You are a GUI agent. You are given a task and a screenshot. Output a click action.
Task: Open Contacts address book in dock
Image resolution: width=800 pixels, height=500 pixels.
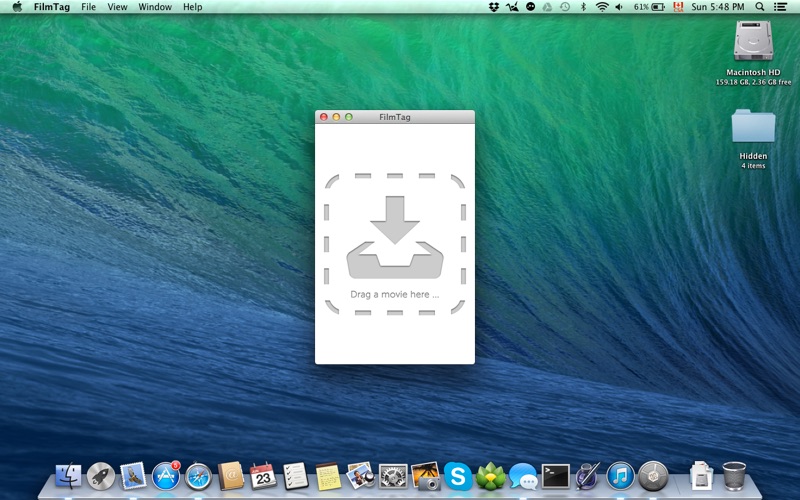click(231, 476)
